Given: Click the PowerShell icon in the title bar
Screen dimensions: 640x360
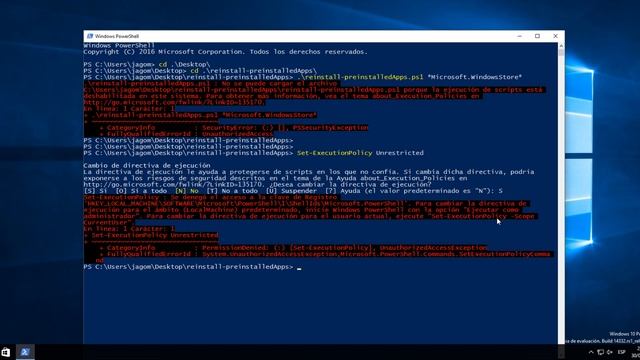Looking at the screenshot, I should click(x=90, y=36).
